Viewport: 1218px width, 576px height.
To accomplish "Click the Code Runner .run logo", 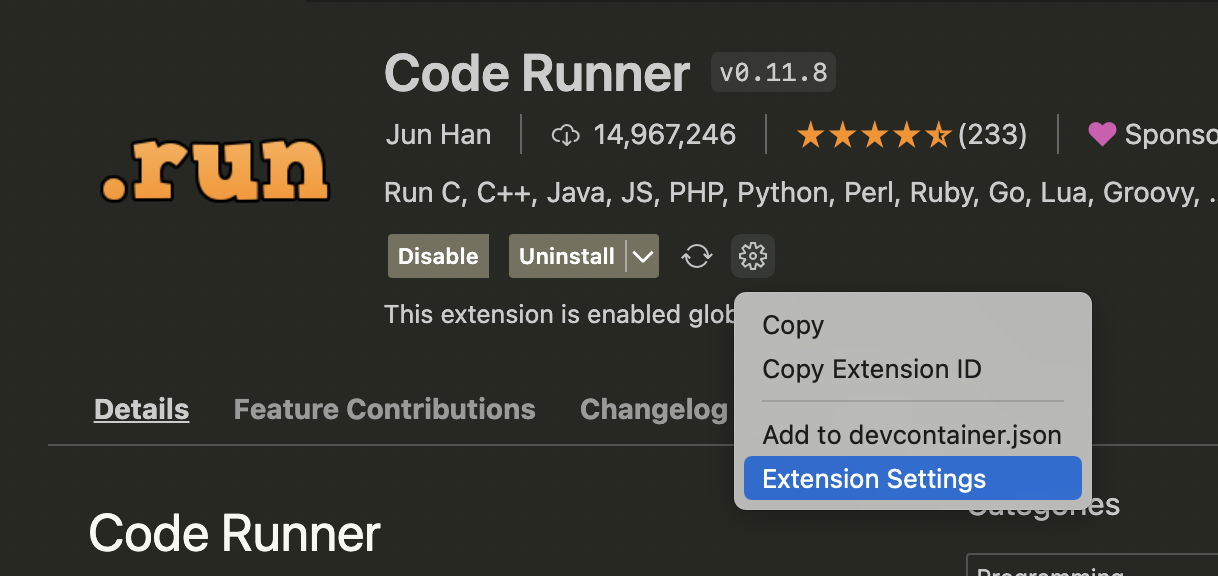I will tap(215, 172).
